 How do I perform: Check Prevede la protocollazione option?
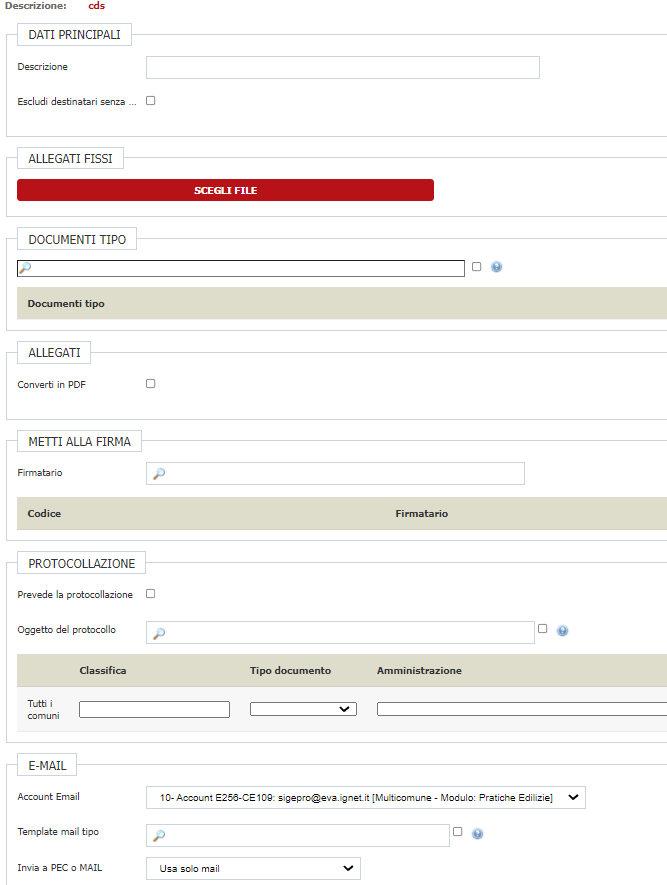click(x=150, y=593)
